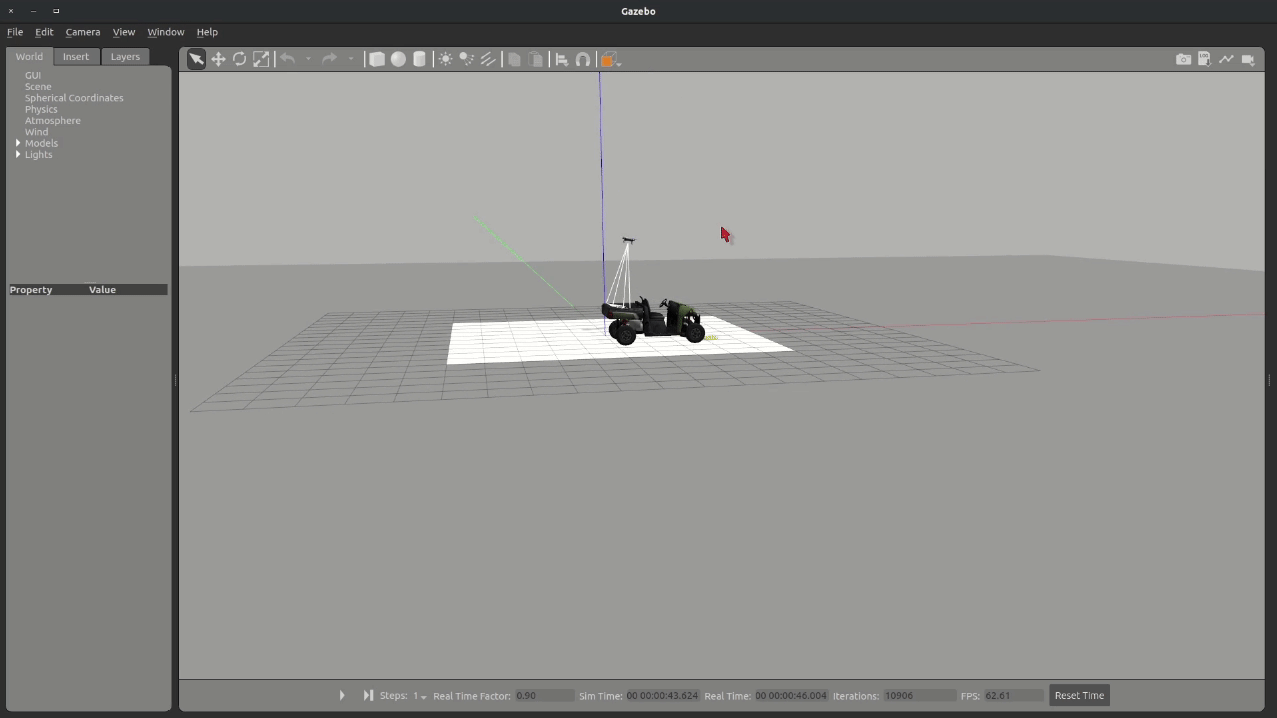Choose the Scale mode tool
Viewport: 1277px width, 718px height.
tap(261, 59)
